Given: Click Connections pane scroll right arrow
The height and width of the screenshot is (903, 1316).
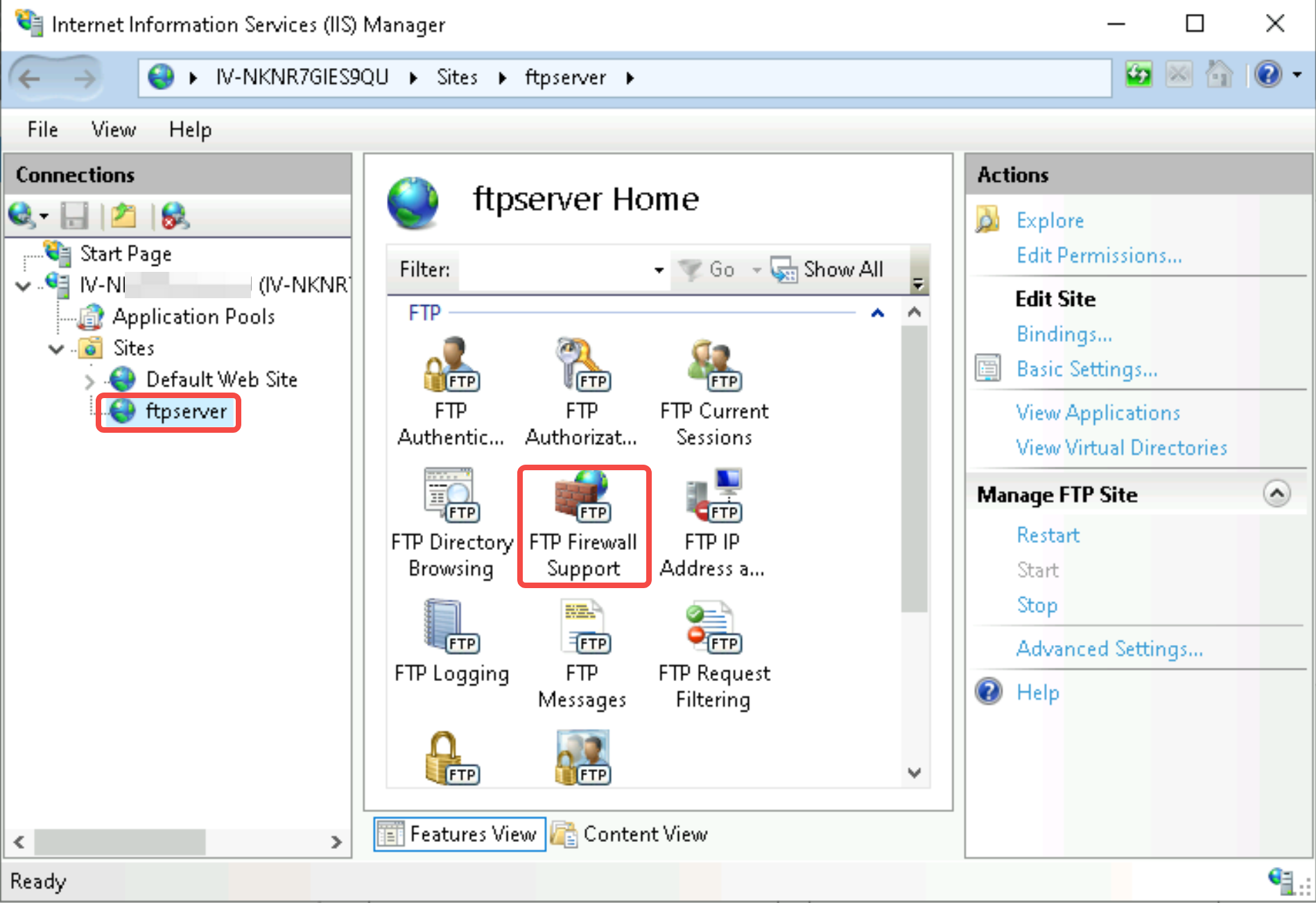Looking at the screenshot, I should tap(336, 842).
